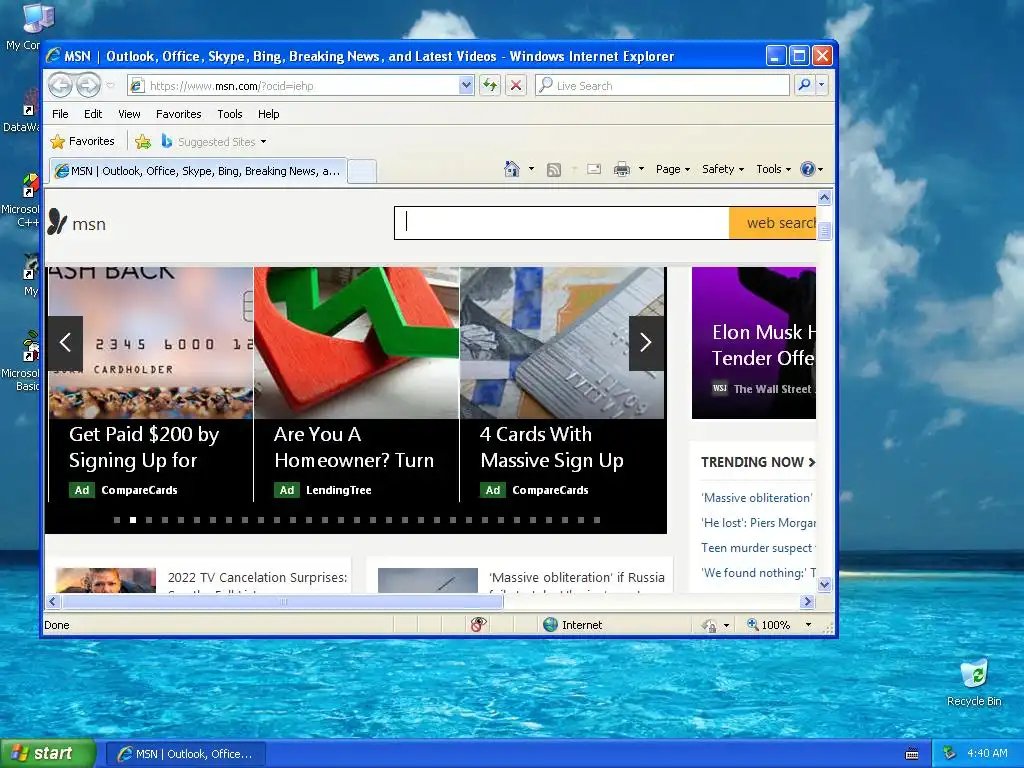The width and height of the screenshot is (1024, 768).
Task: Click the carousel previous arrow
Action: (65, 343)
